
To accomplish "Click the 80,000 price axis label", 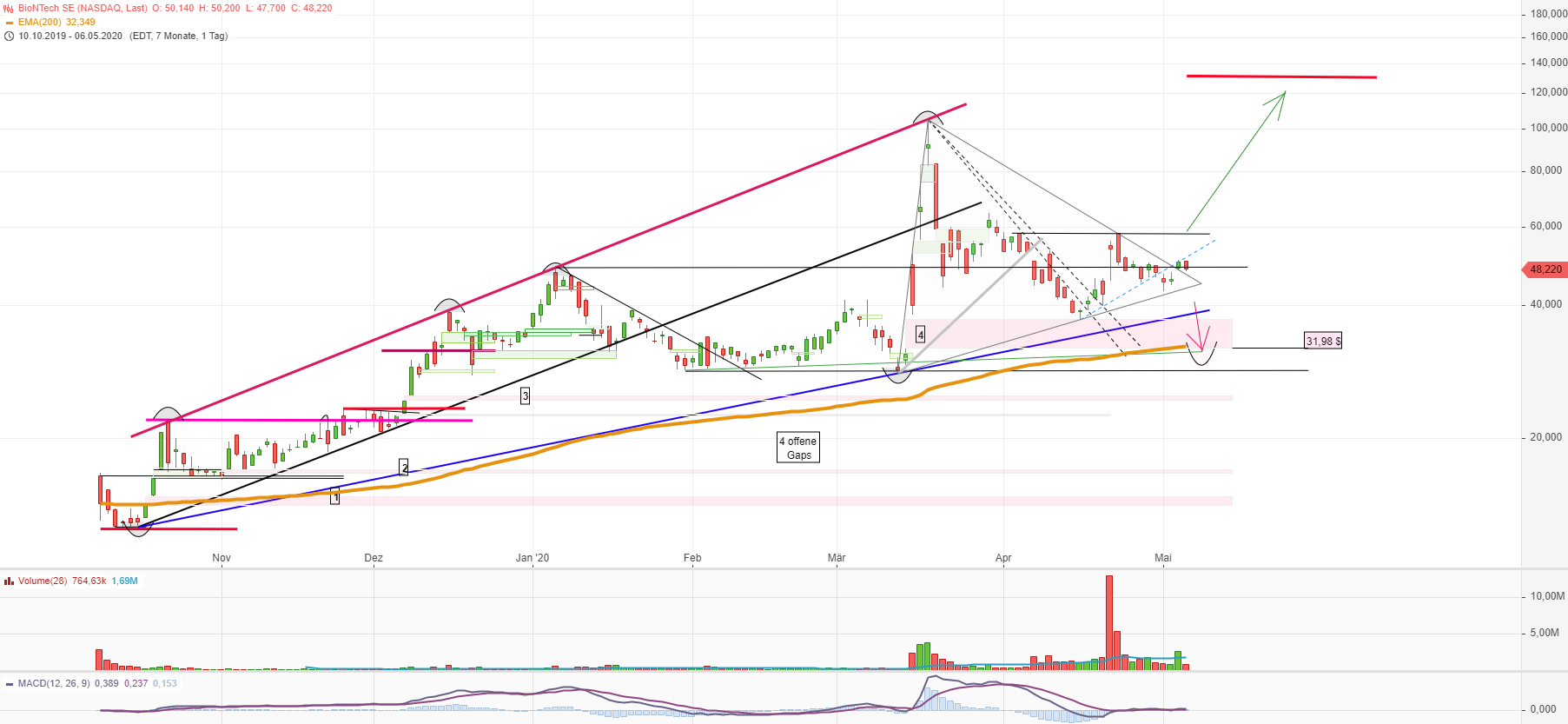I will 1546,170.
